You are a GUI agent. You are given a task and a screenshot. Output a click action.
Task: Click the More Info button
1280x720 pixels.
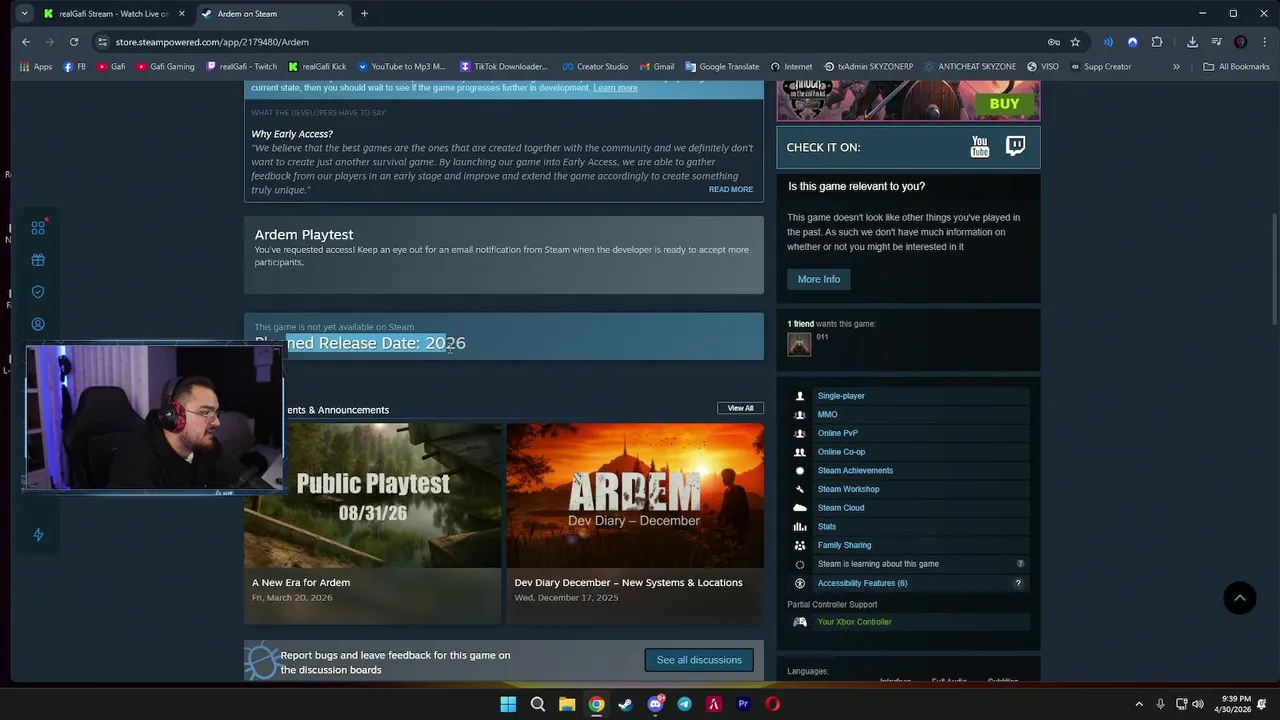coord(819,279)
